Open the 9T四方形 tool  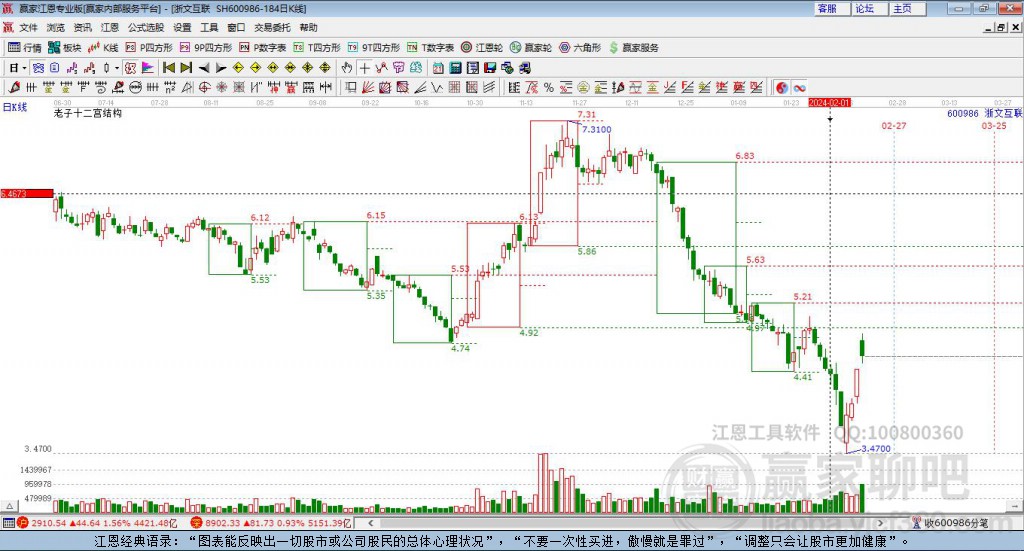pyautogui.click(x=374, y=48)
